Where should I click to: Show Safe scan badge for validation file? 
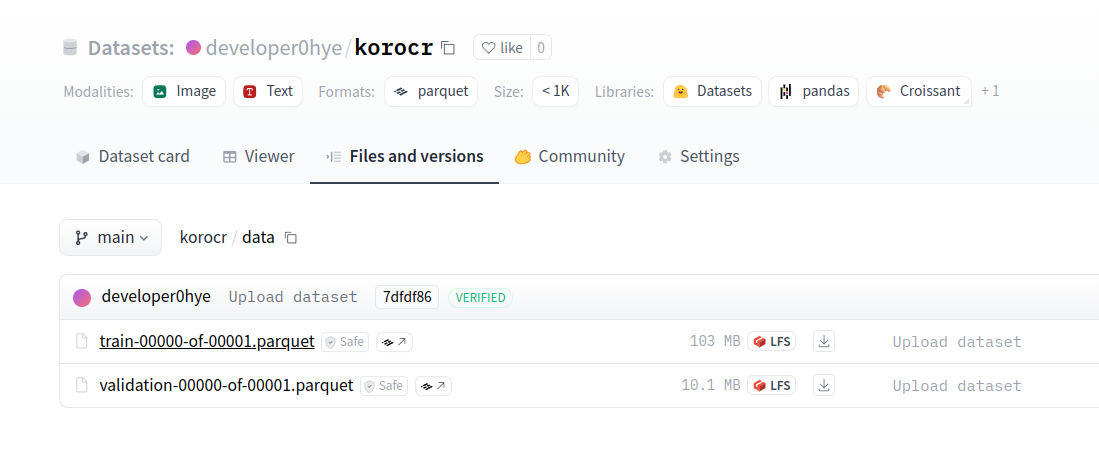tap(385, 385)
